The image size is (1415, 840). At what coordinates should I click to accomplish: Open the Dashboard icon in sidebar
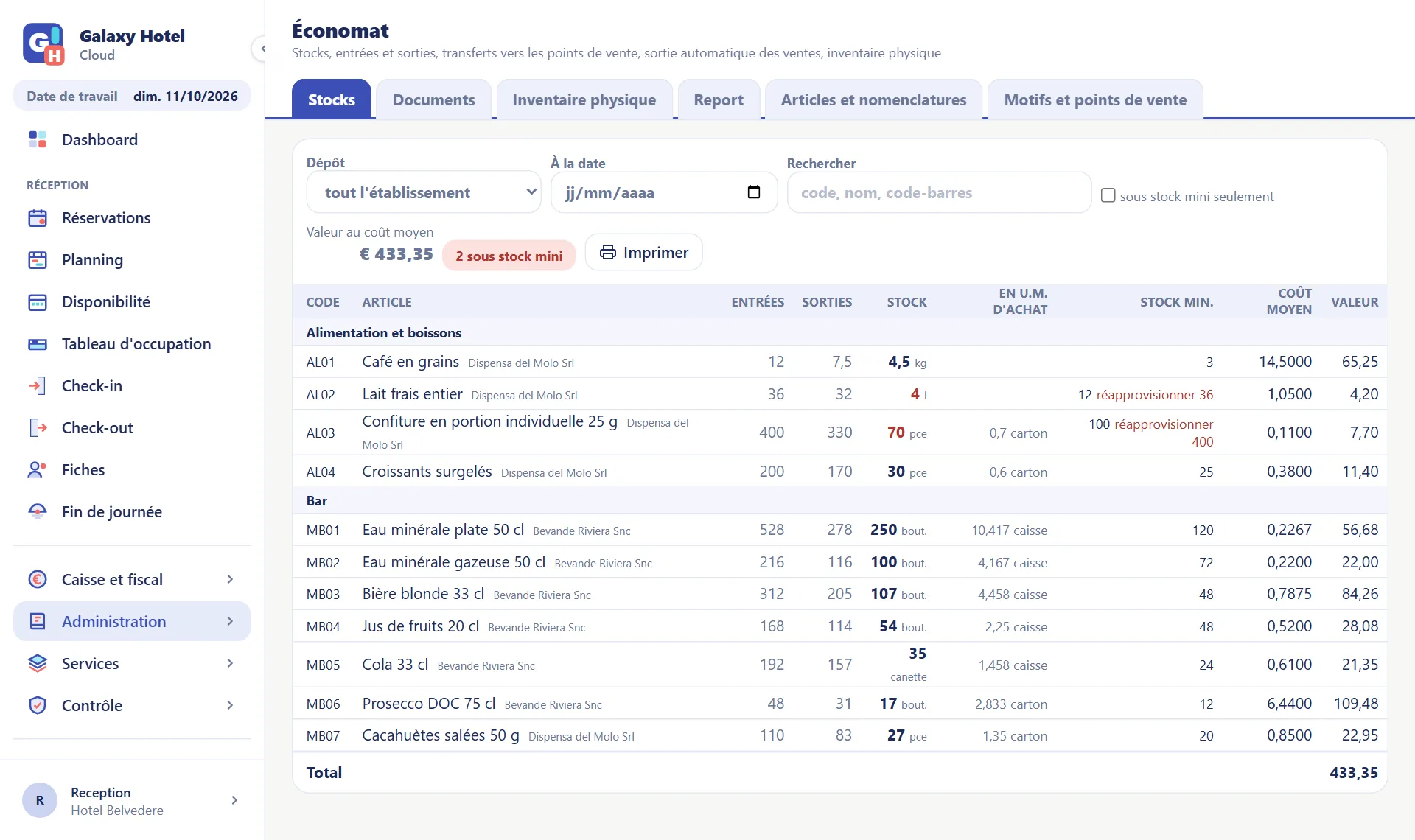tap(38, 139)
